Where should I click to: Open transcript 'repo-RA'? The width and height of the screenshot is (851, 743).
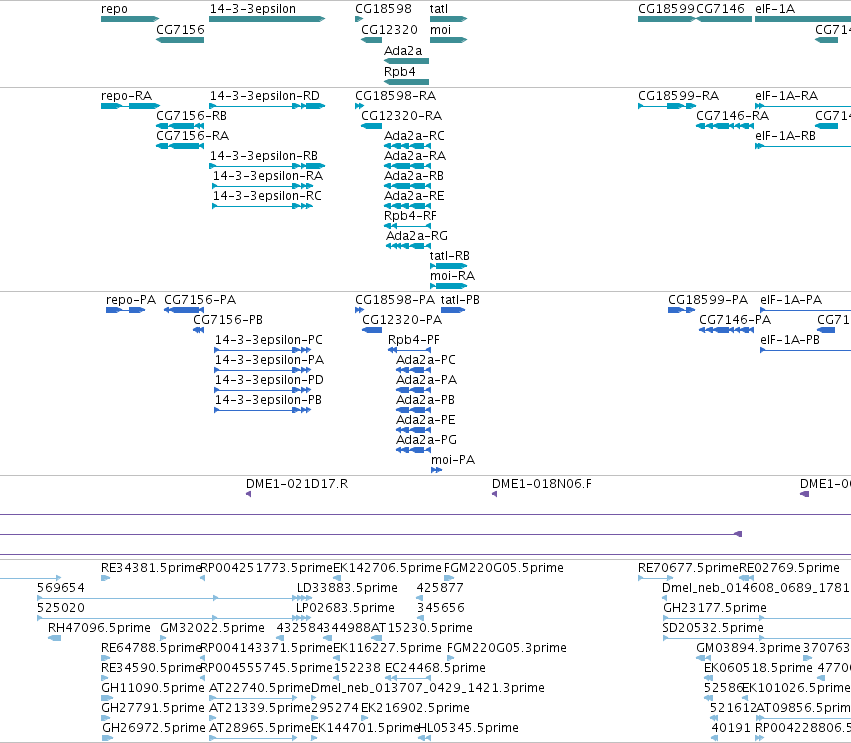point(126,96)
